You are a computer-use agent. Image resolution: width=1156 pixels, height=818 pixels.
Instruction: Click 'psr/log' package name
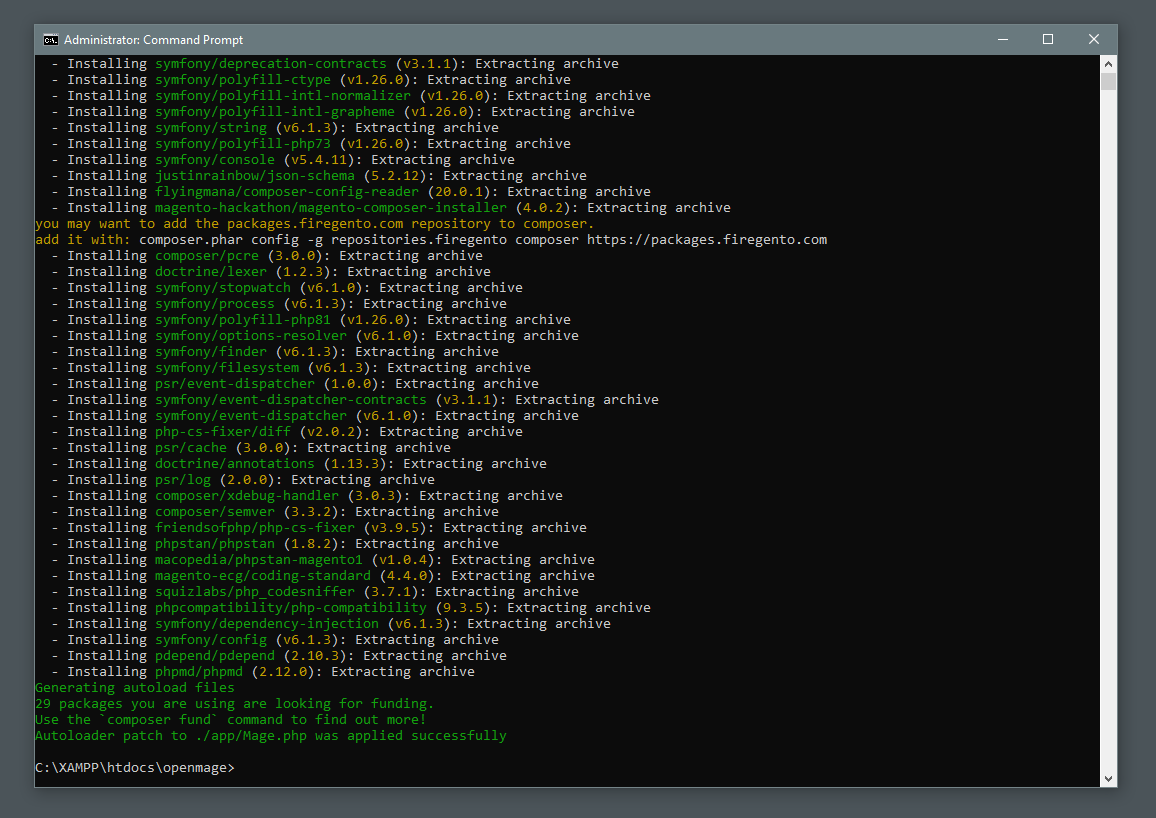click(x=183, y=480)
